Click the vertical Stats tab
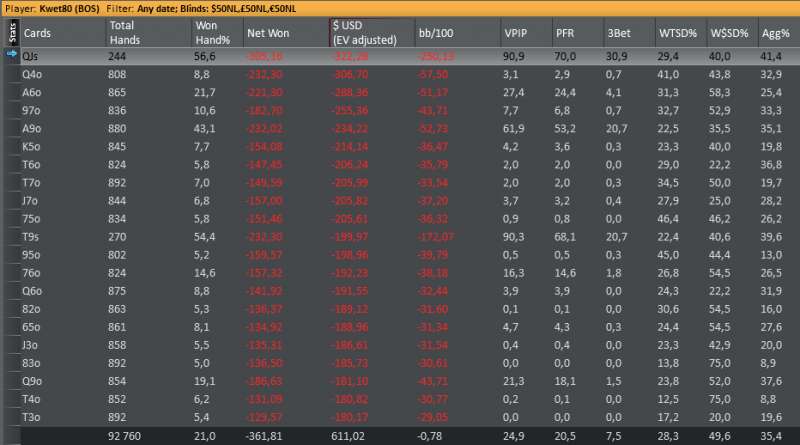 [12, 33]
